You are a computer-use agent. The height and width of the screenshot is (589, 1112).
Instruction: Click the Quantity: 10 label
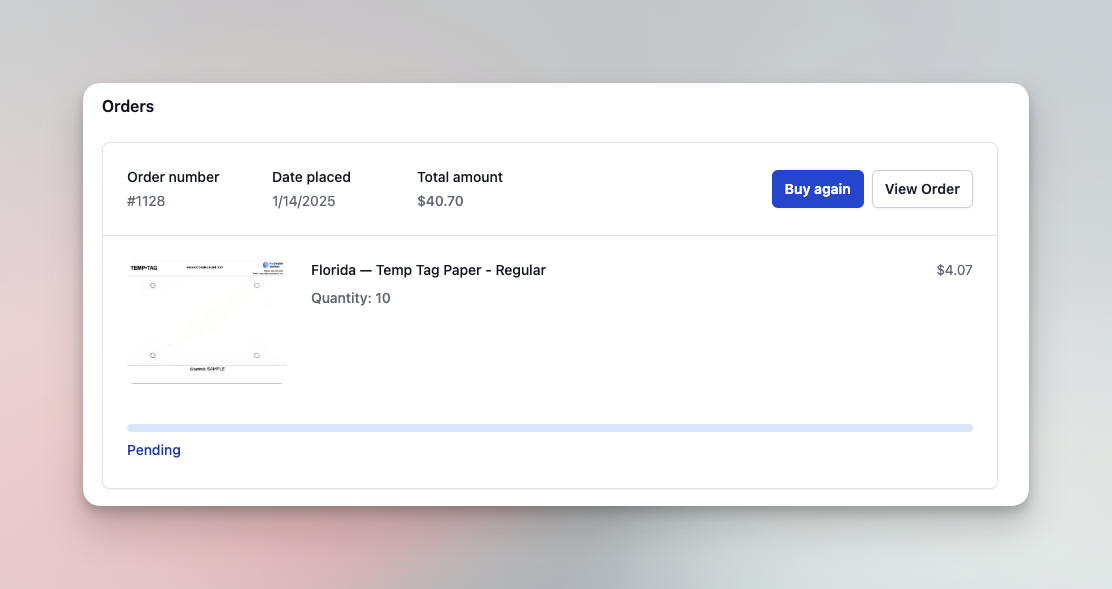(x=350, y=297)
